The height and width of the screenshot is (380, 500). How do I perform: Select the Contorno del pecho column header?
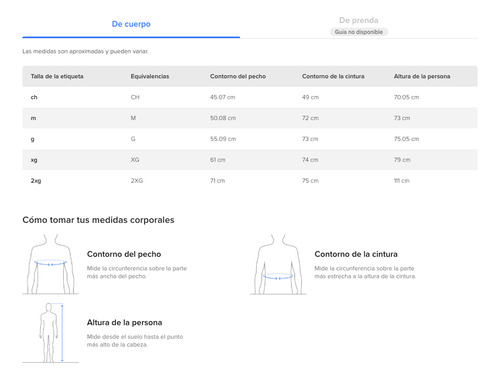(238, 76)
